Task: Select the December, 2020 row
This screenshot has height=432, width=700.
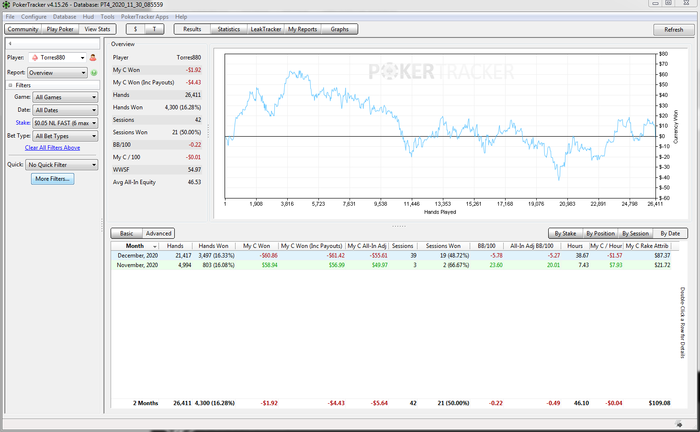Action: tap(391, 256)
